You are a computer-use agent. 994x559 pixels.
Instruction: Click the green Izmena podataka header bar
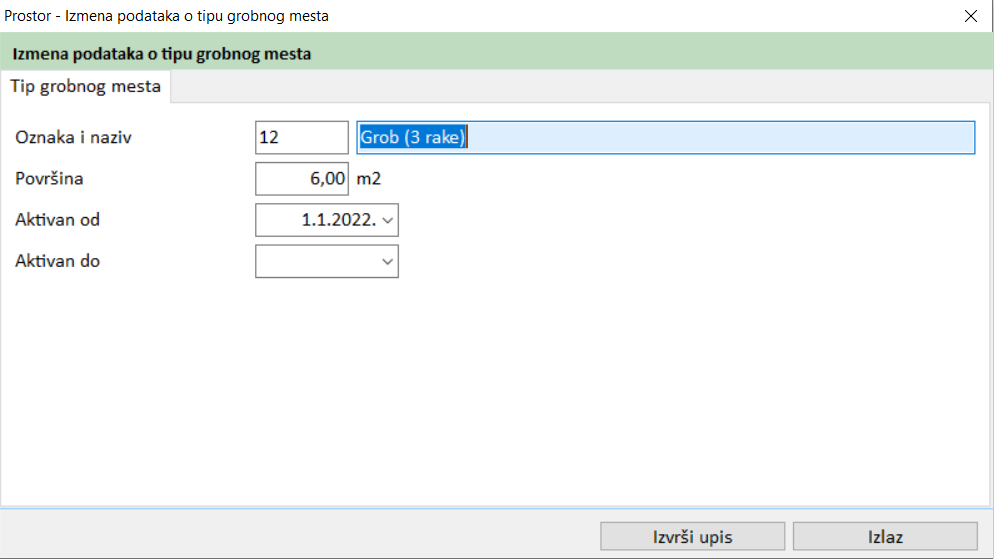tap(500, 54)
